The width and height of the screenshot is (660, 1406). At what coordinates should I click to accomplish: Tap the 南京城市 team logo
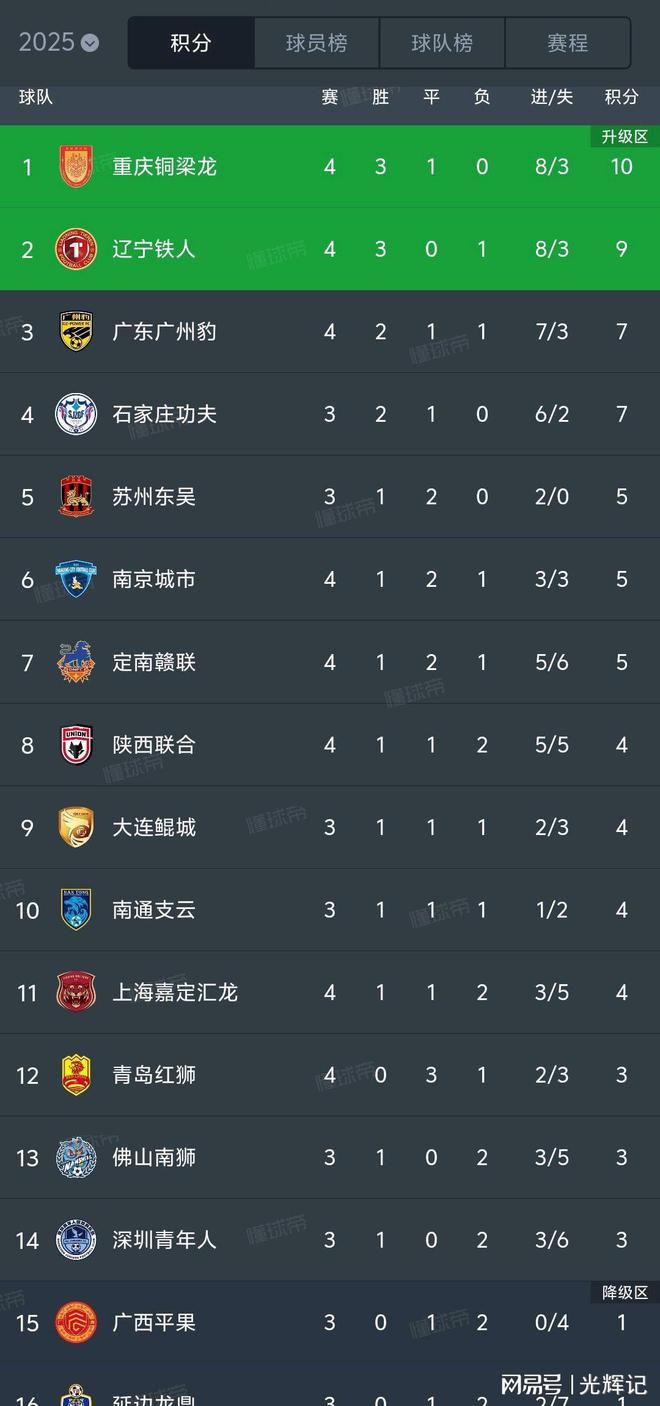[76, 579]
